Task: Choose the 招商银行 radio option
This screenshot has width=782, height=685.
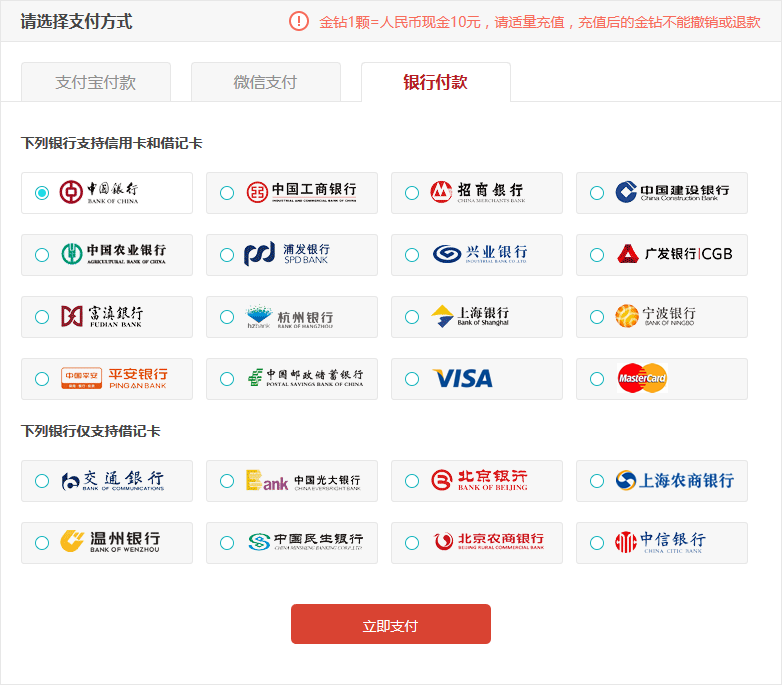Action: 412,193
